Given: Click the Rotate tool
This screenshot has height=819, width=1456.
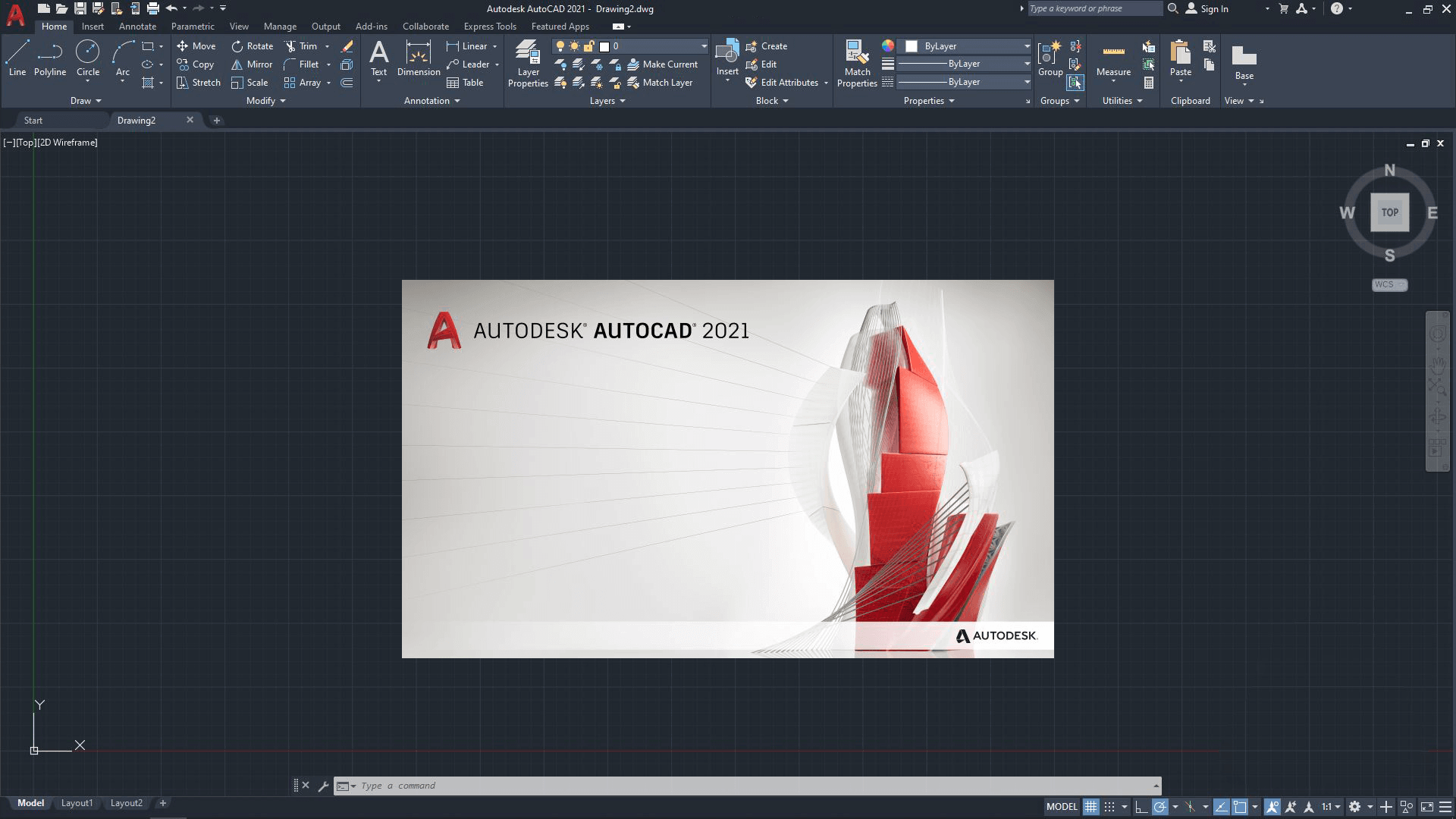Looking at the screenshot, I should [x=253, y=46].
